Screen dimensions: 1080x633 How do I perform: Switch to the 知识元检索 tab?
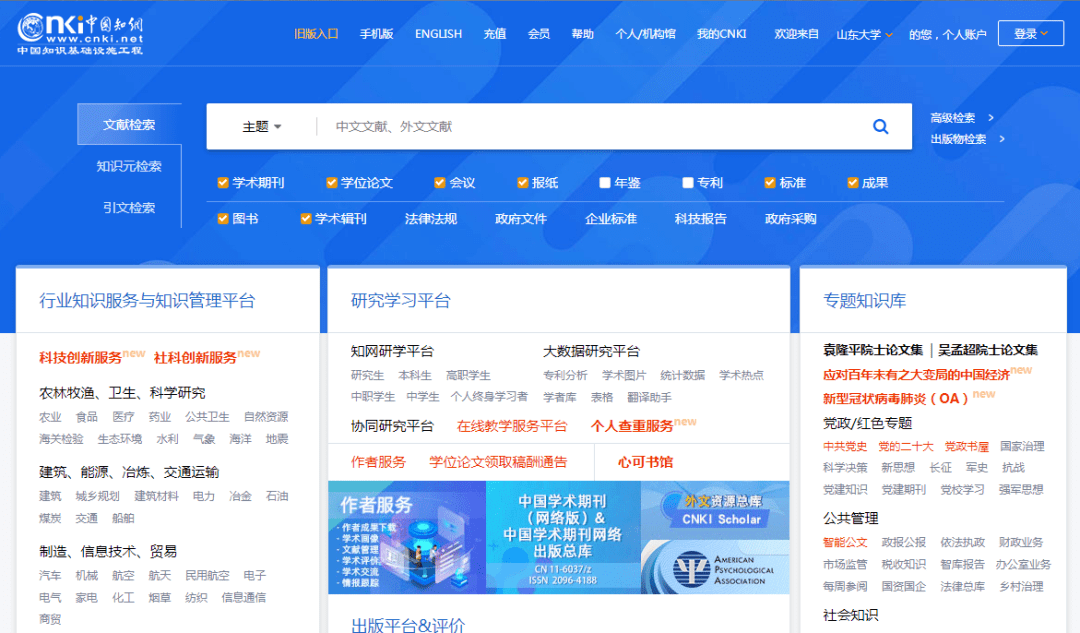click(129, 166)
